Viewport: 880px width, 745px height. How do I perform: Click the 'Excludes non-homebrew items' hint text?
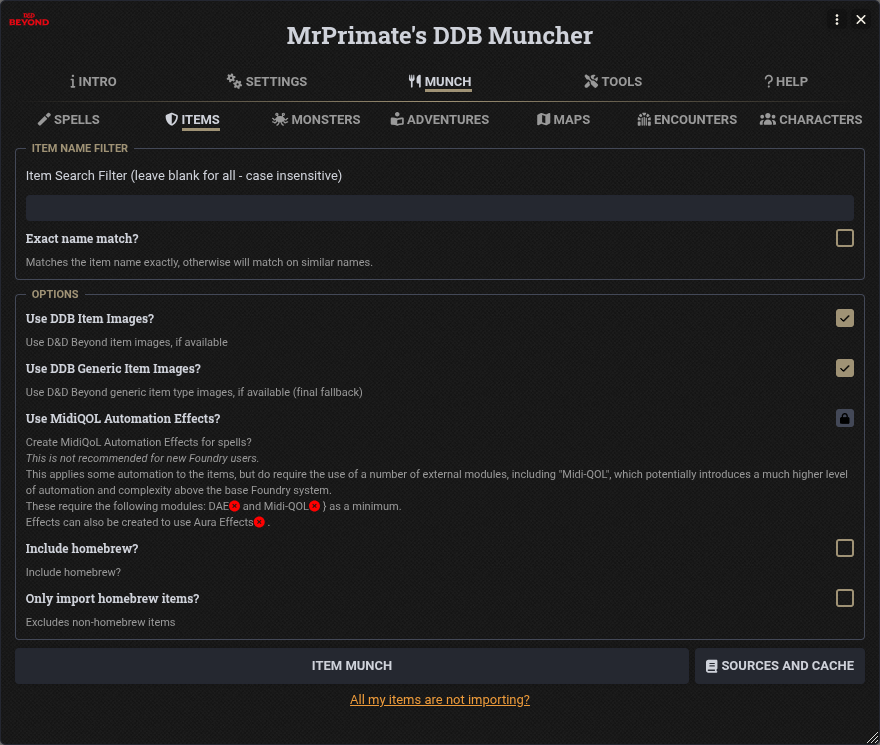(x=100, y=622)
